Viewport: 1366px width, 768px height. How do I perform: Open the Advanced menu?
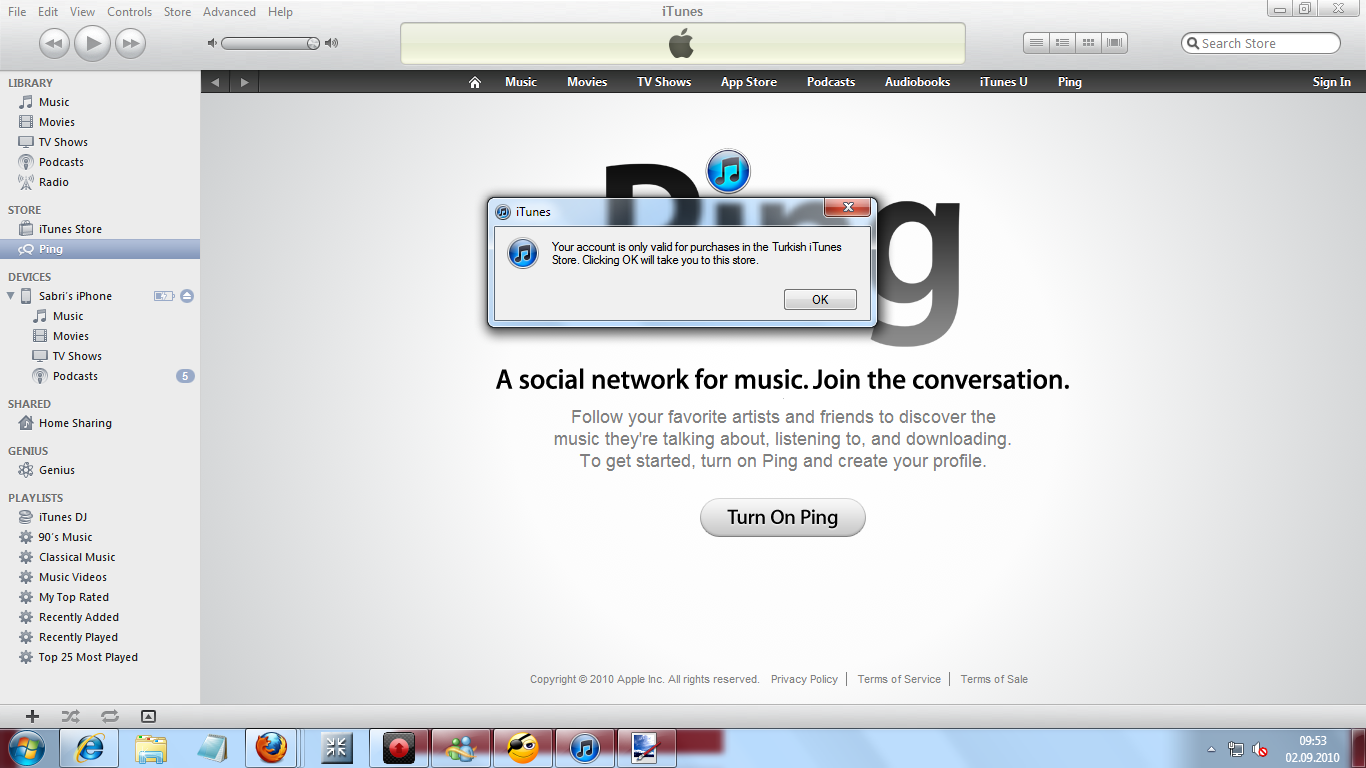point(229,12)
